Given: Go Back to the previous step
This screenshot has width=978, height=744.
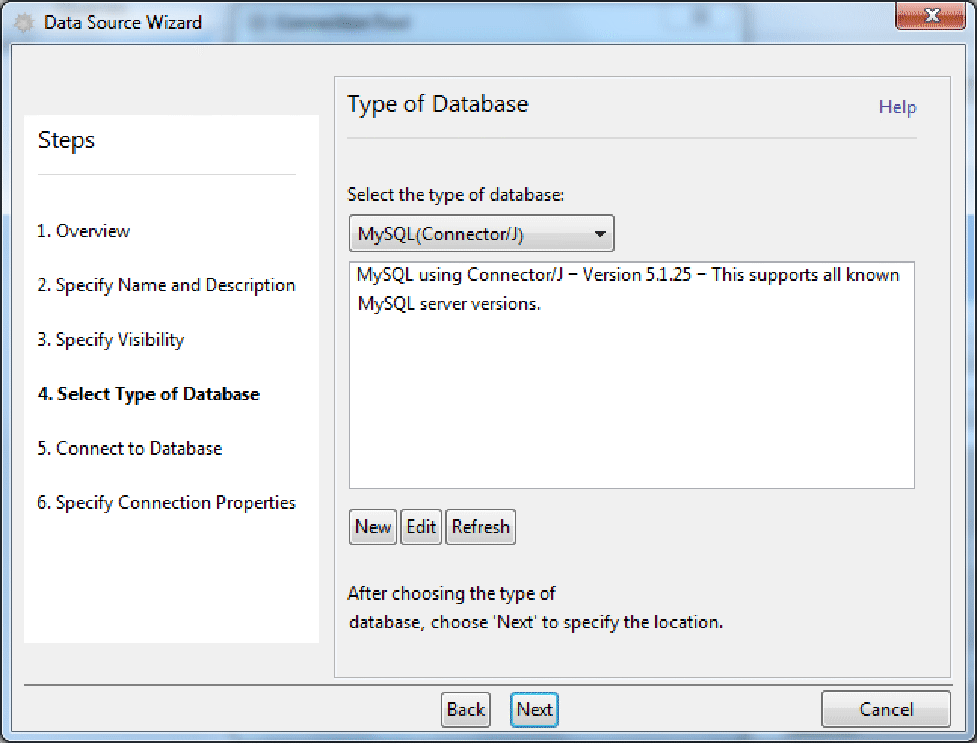Looking at the screenshot, I should (466, 709).
